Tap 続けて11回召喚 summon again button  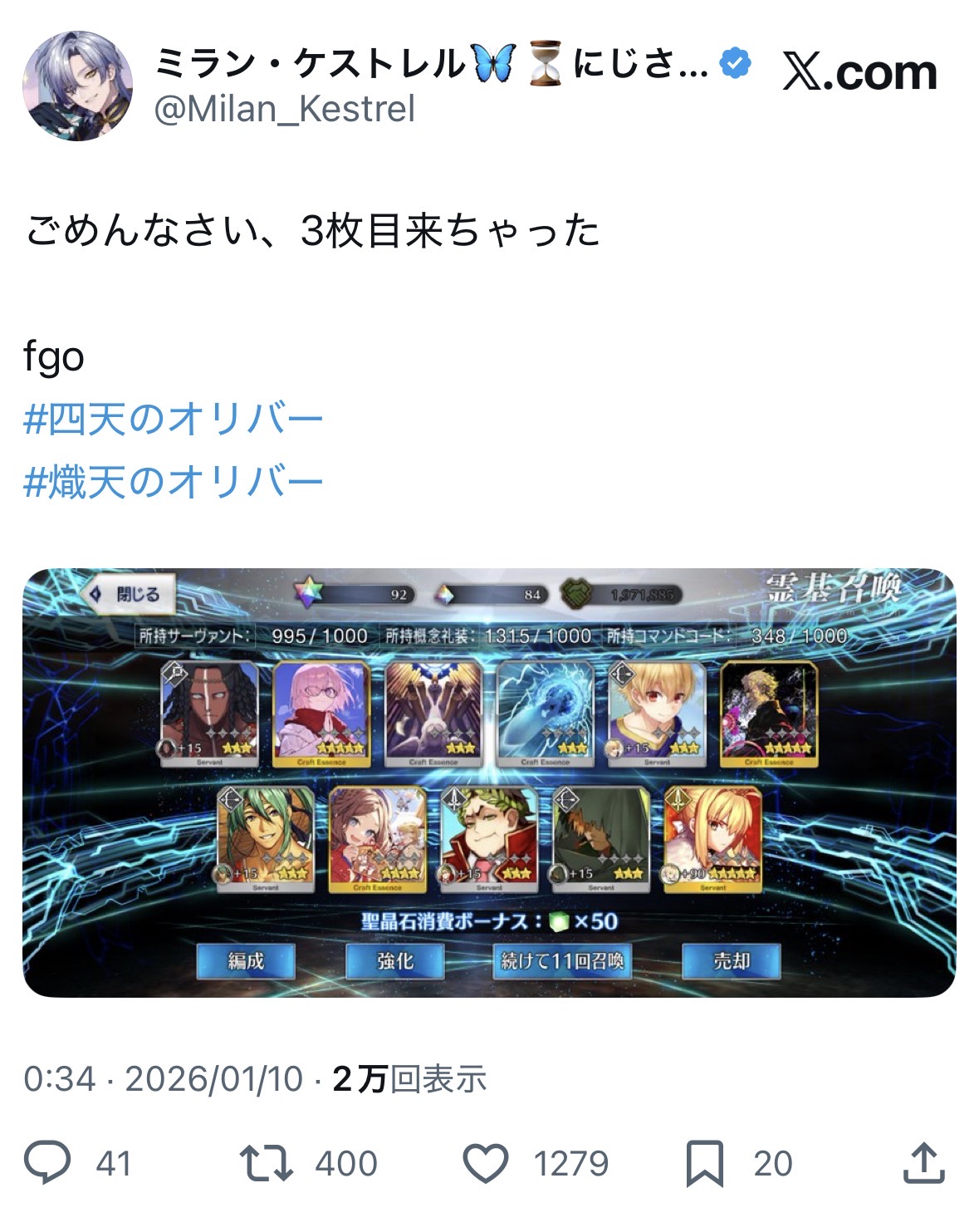pyautogui.click(x=561, y=961)
